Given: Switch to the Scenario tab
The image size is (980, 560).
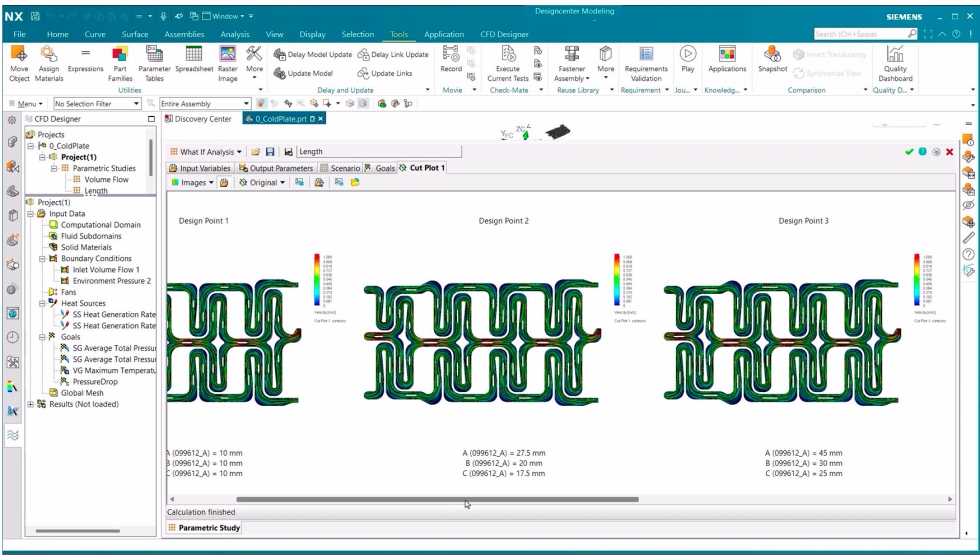Looking at the screenshot, I should 340,168.
